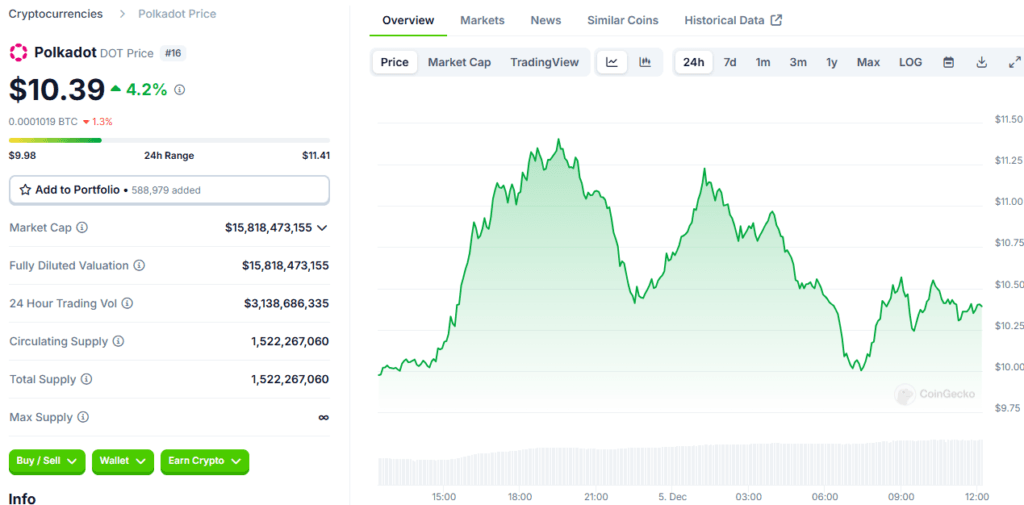Click the infinity Max Supply value
The image size is (1024, 505).
click(323, 417)
